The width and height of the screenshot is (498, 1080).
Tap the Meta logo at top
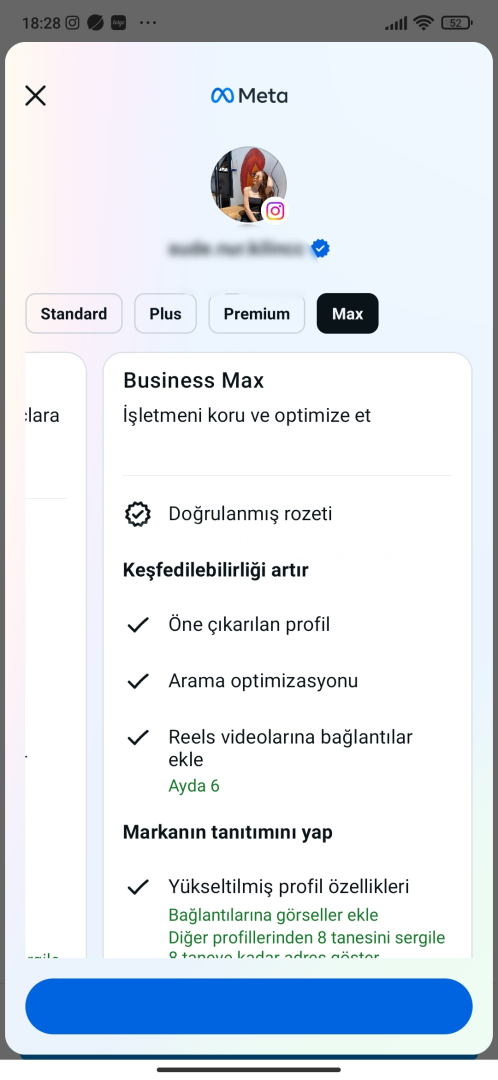click(x=249, y=96)
